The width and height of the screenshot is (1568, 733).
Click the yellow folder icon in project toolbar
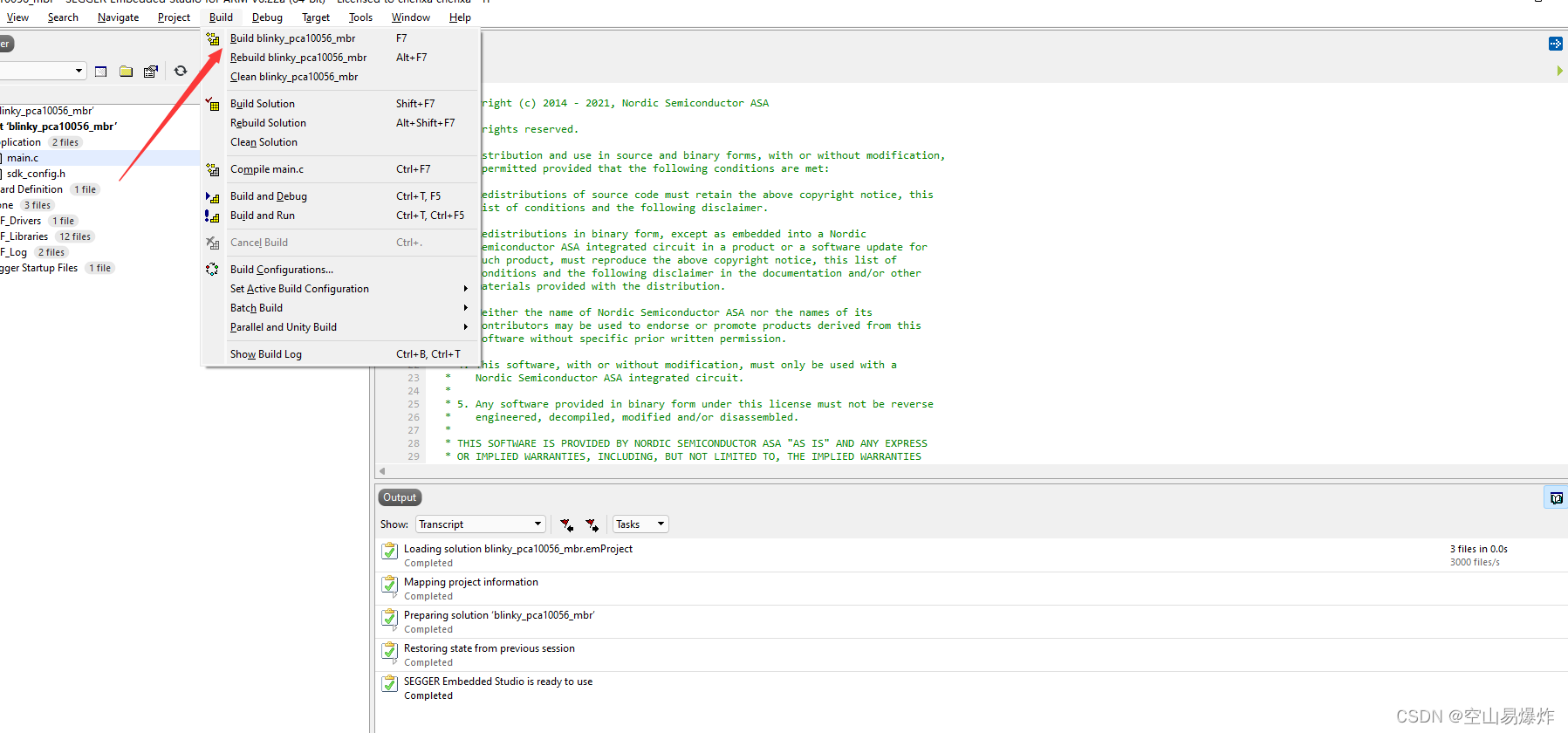(x=126, y=72)
